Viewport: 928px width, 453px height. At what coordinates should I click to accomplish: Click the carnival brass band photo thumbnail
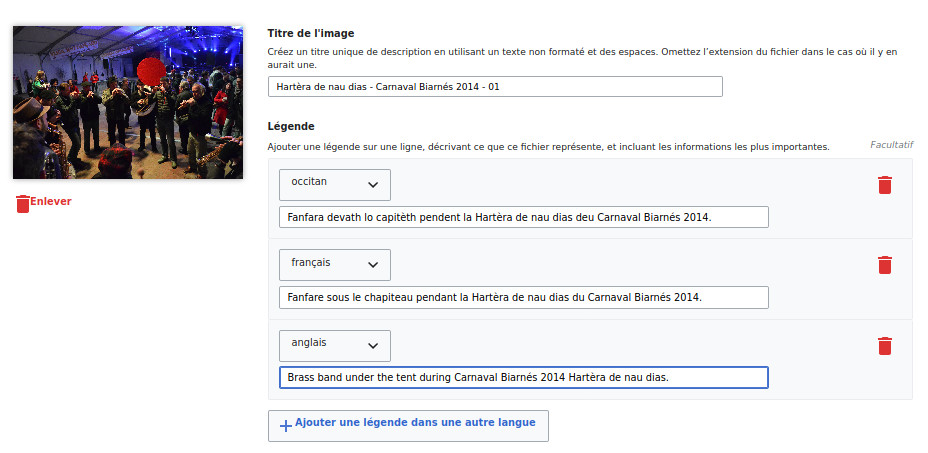coord(128,102)
